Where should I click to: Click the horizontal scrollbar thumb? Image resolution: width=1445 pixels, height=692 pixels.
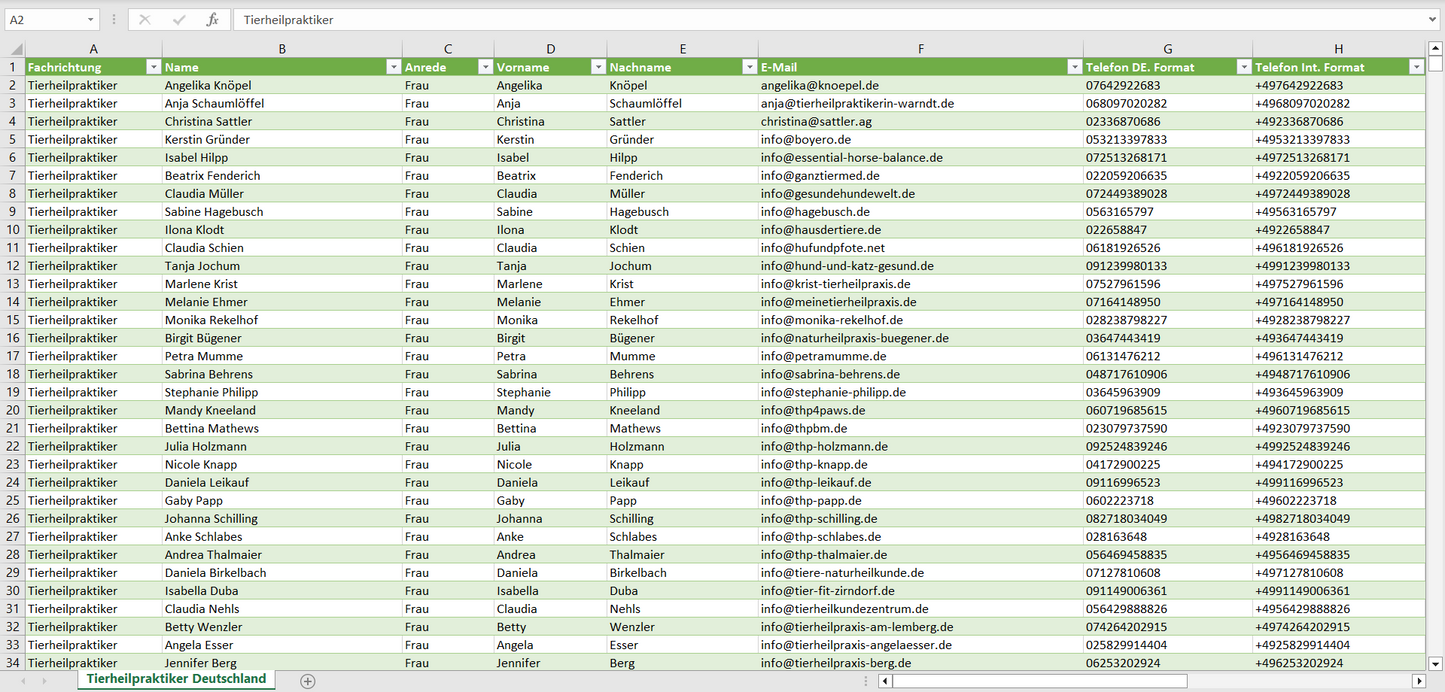[1040, 681]
